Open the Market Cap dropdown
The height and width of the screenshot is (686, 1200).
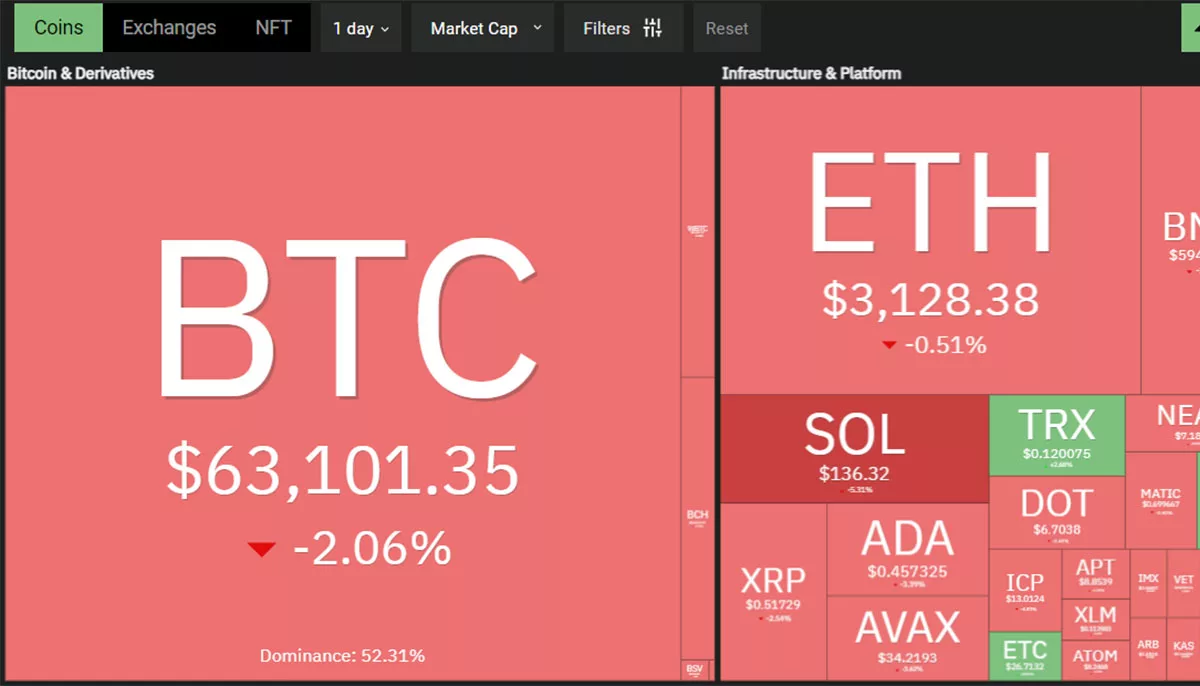(486, 28)
